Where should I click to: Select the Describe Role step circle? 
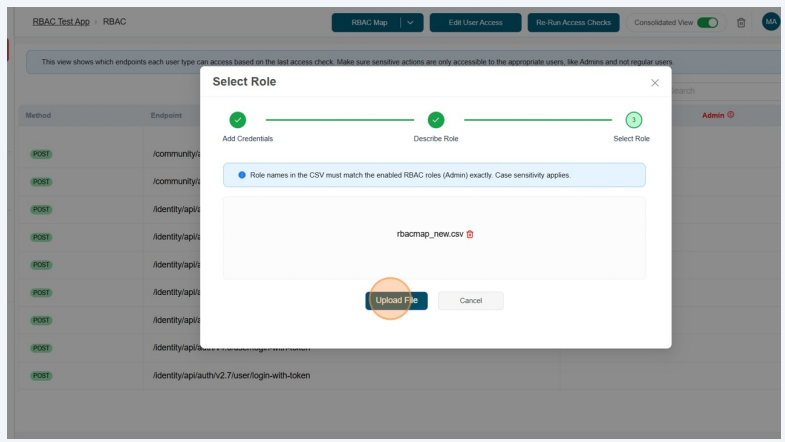436,120
